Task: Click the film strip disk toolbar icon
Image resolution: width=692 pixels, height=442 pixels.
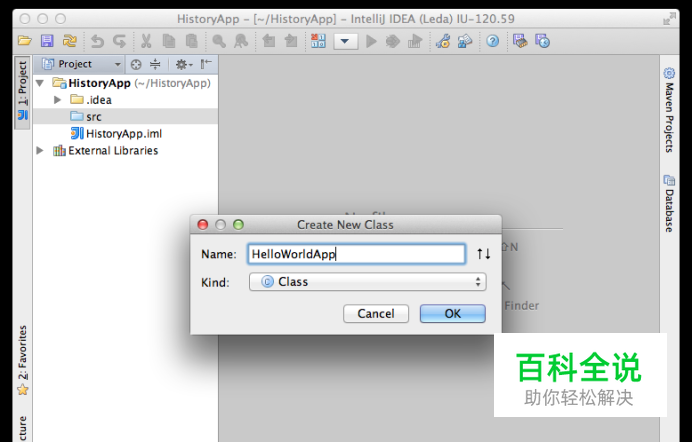Action: (x=520, y=41)
